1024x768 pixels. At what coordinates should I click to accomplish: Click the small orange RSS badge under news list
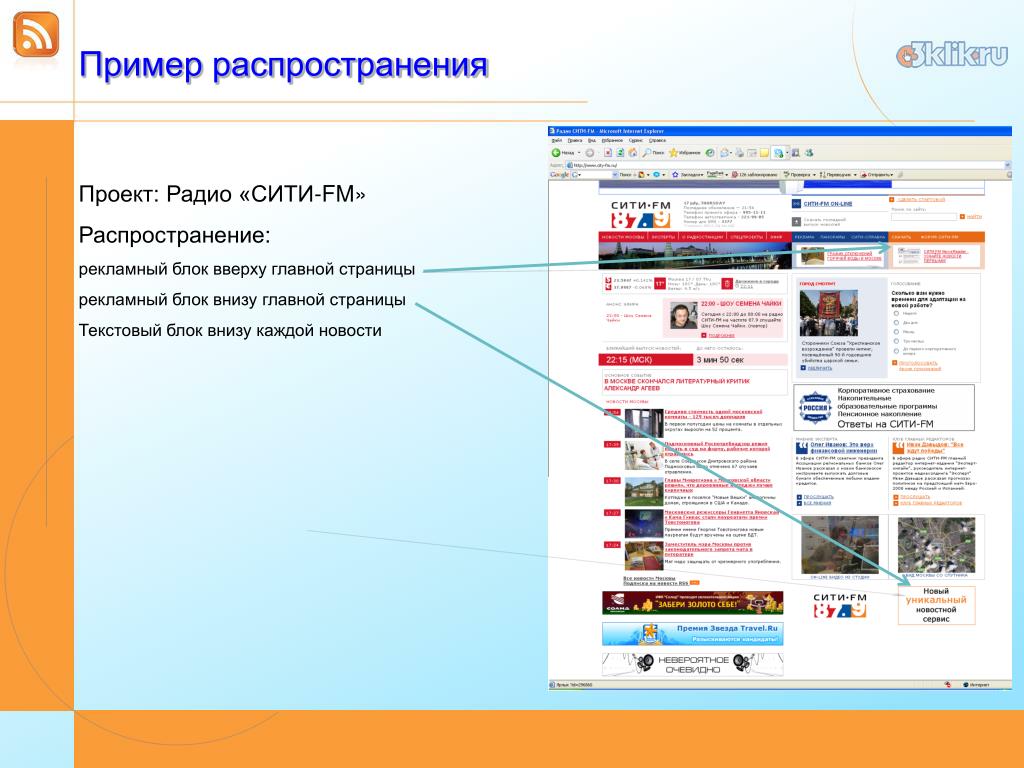tap(695, 583)
